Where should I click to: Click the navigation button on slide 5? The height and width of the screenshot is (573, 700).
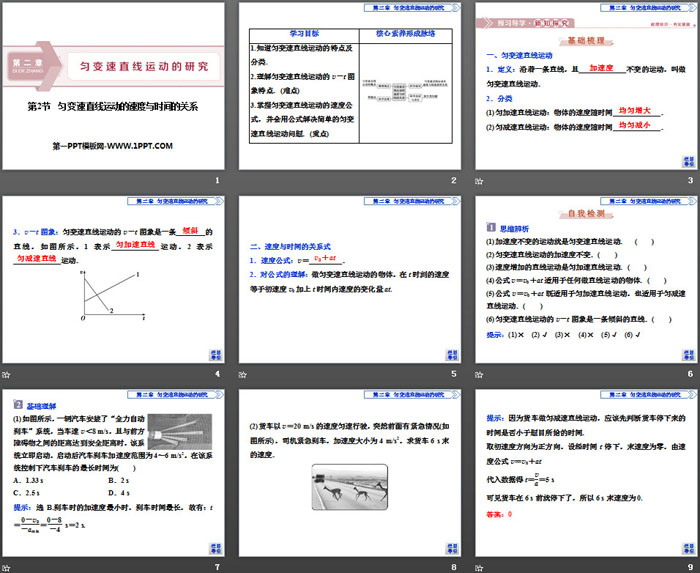pos(453,354)
